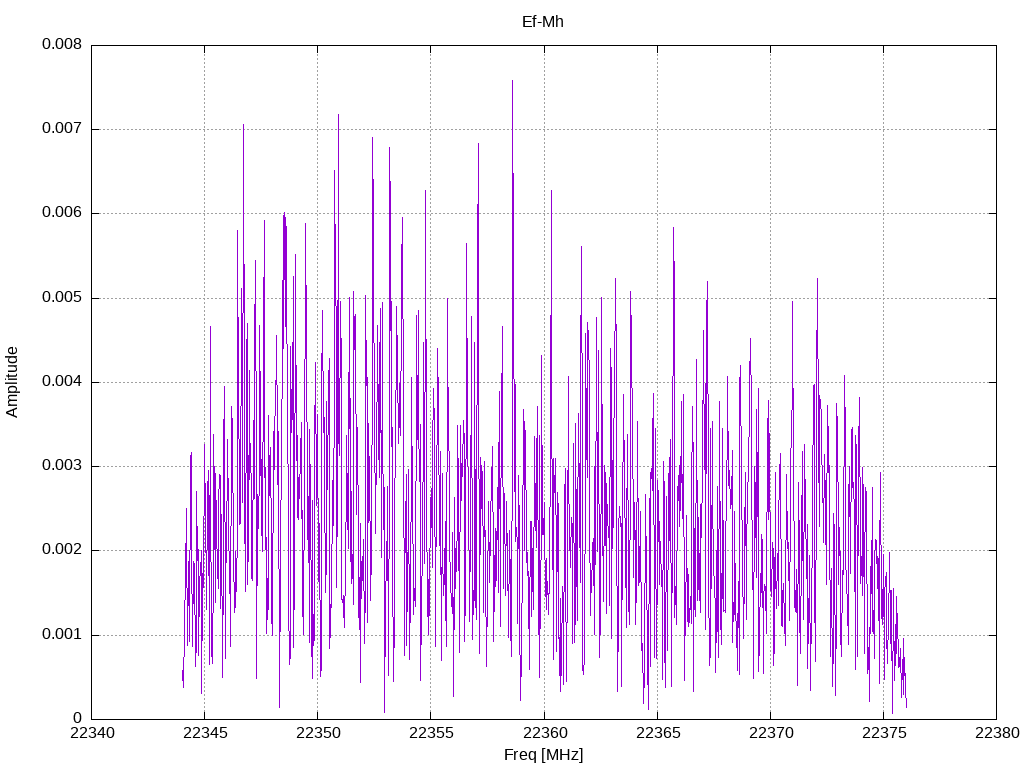
Task: Select the y-axis value 0.004
Action: (62, 381)
